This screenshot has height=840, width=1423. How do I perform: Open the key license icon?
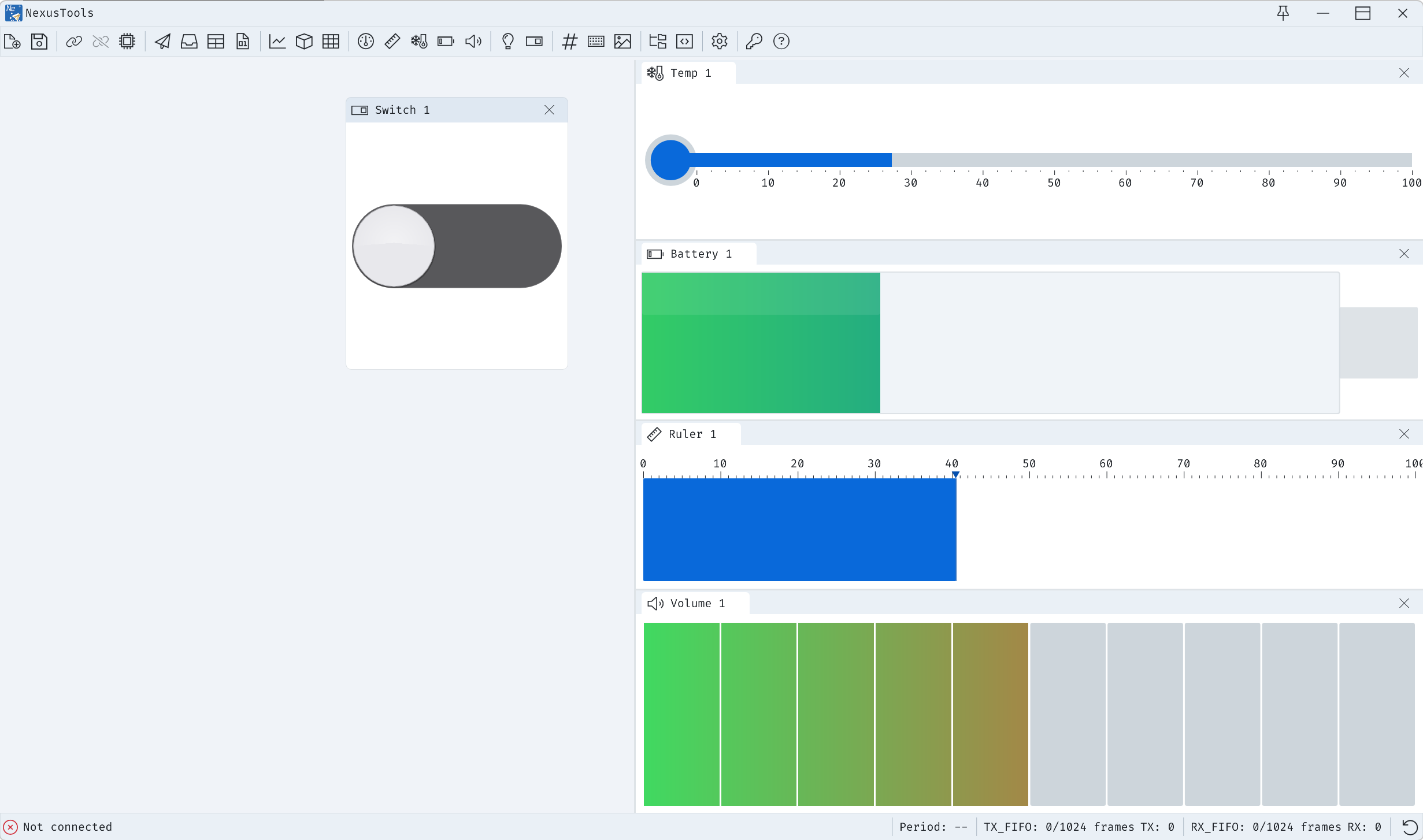[x=754, y=42]
